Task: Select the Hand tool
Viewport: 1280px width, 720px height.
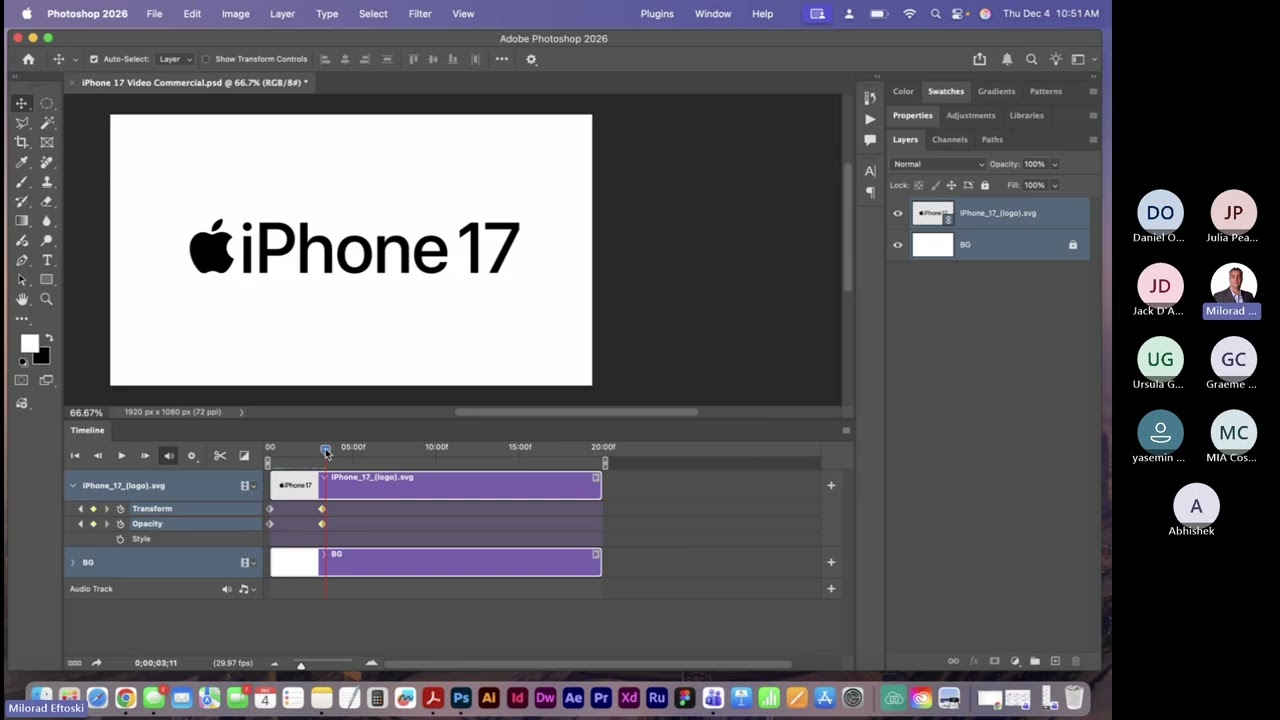Action: [x=21, y=299]
